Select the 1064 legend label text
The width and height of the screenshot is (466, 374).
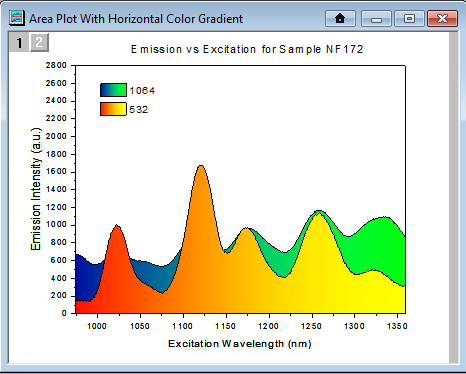(142, 91)
